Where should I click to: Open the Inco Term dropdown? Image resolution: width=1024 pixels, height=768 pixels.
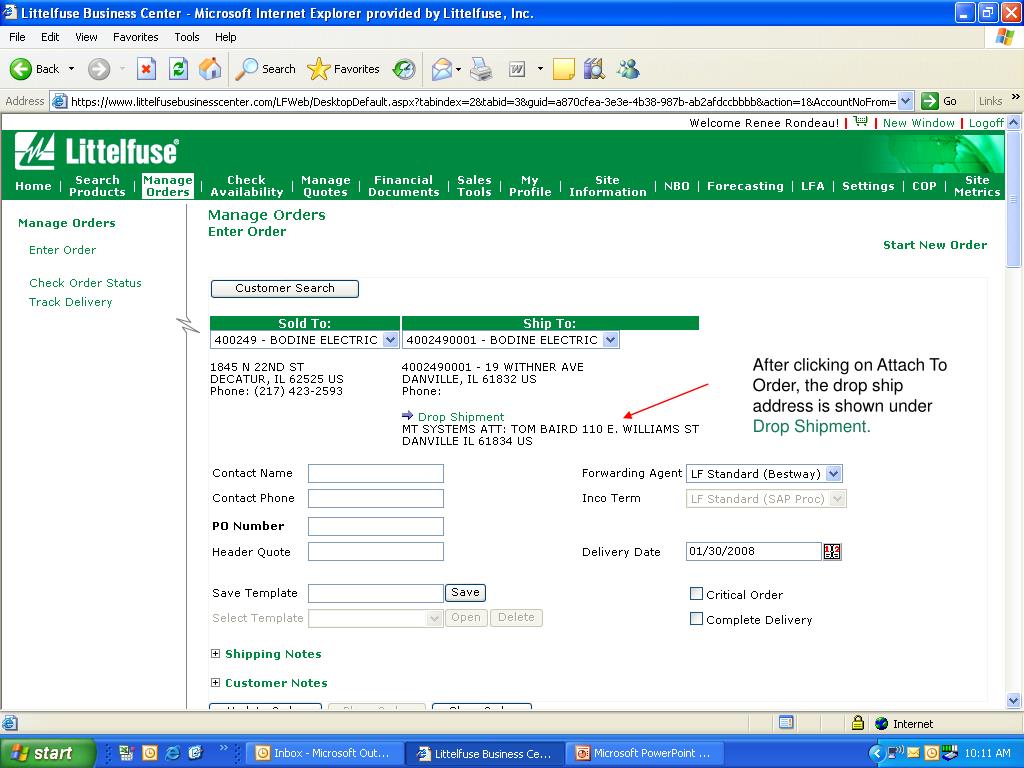click(x=839, y=499)
